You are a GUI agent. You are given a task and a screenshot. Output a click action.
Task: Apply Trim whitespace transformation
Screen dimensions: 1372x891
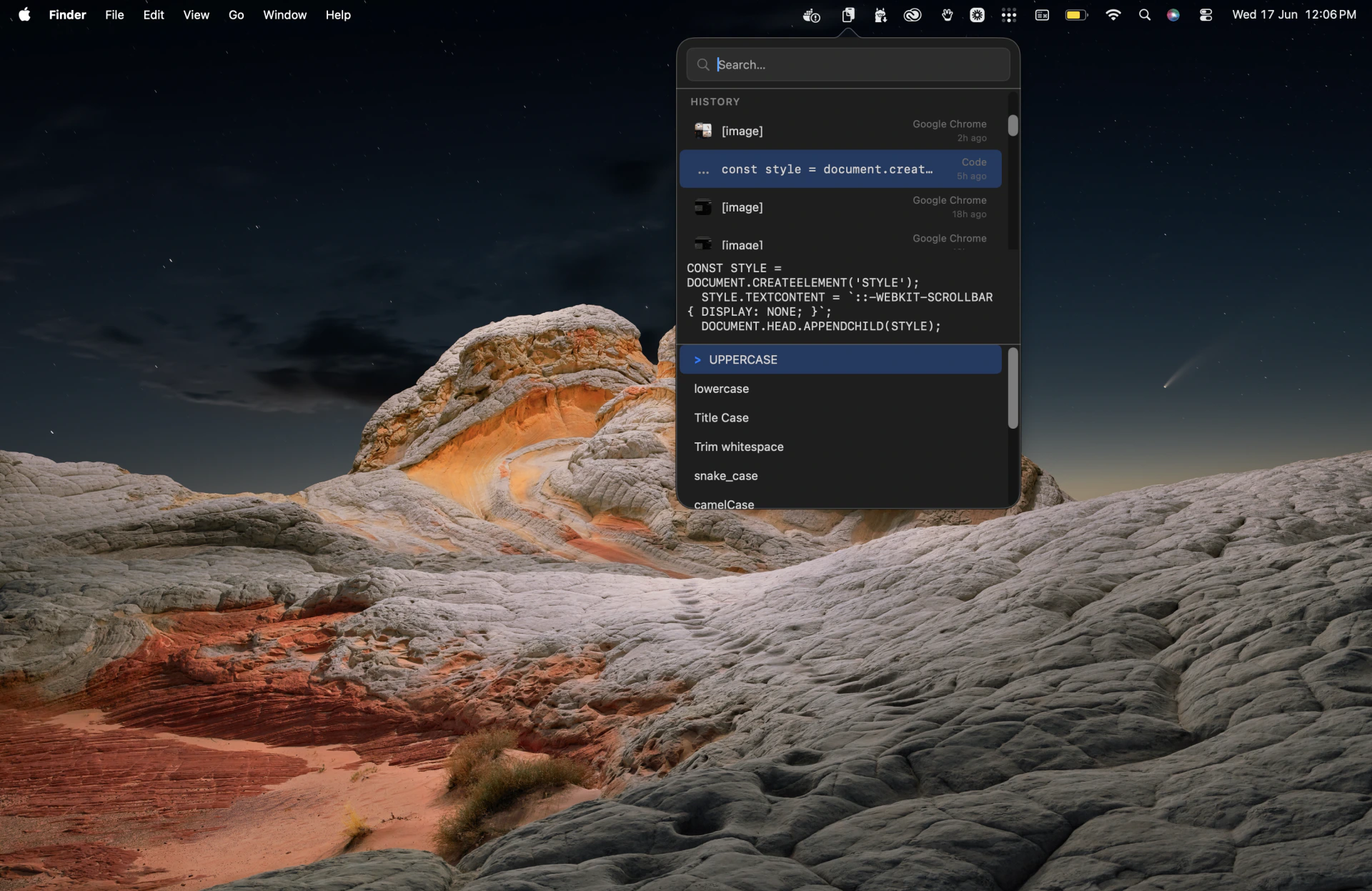[840, 447]
